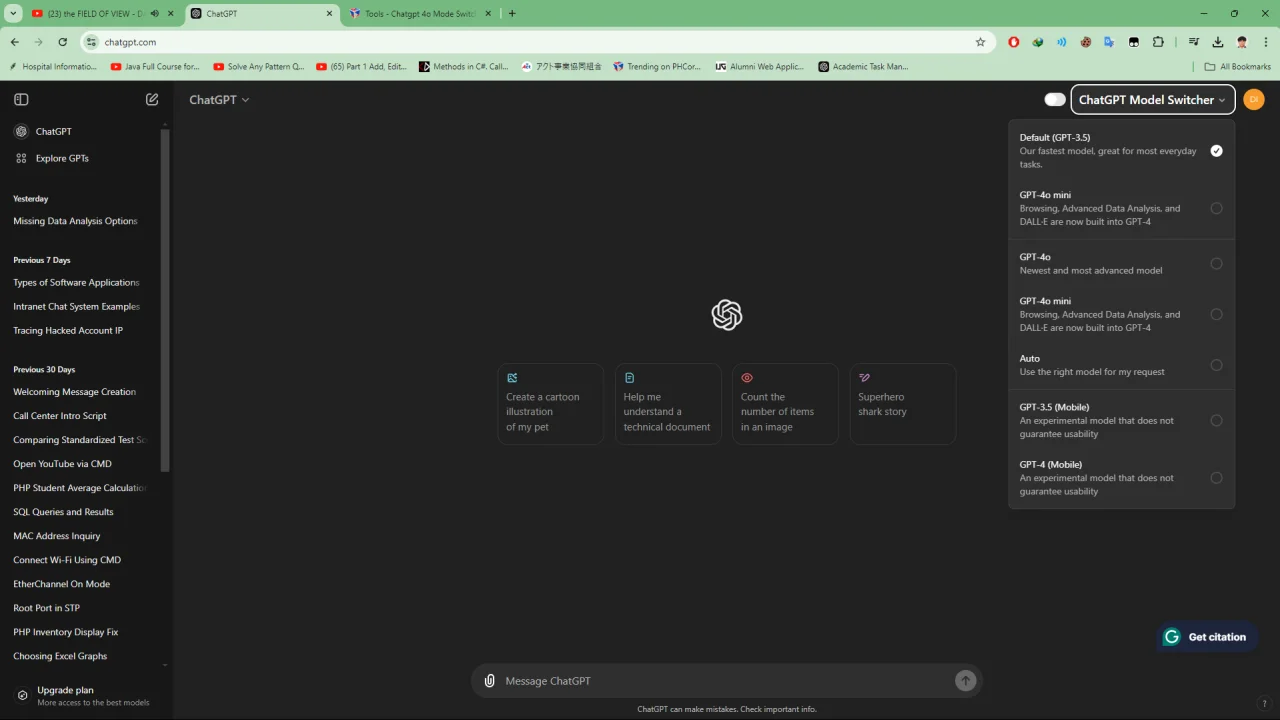Screen dimensions: 1280x720
Task: Open the Extensions puzzle piece icon
Action: click(x=1158, y=42)
